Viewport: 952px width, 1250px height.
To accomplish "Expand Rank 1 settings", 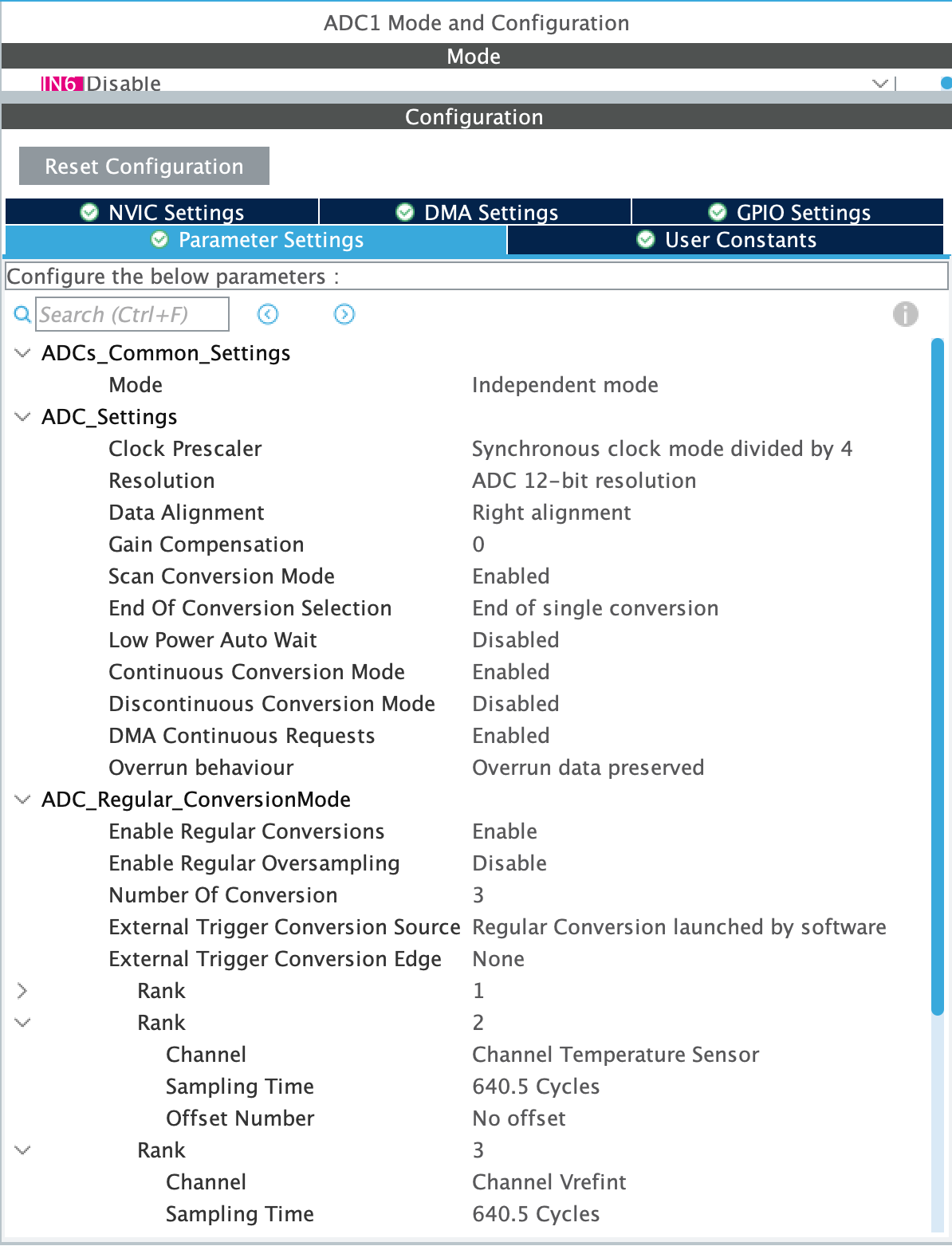I will (22, 990).
